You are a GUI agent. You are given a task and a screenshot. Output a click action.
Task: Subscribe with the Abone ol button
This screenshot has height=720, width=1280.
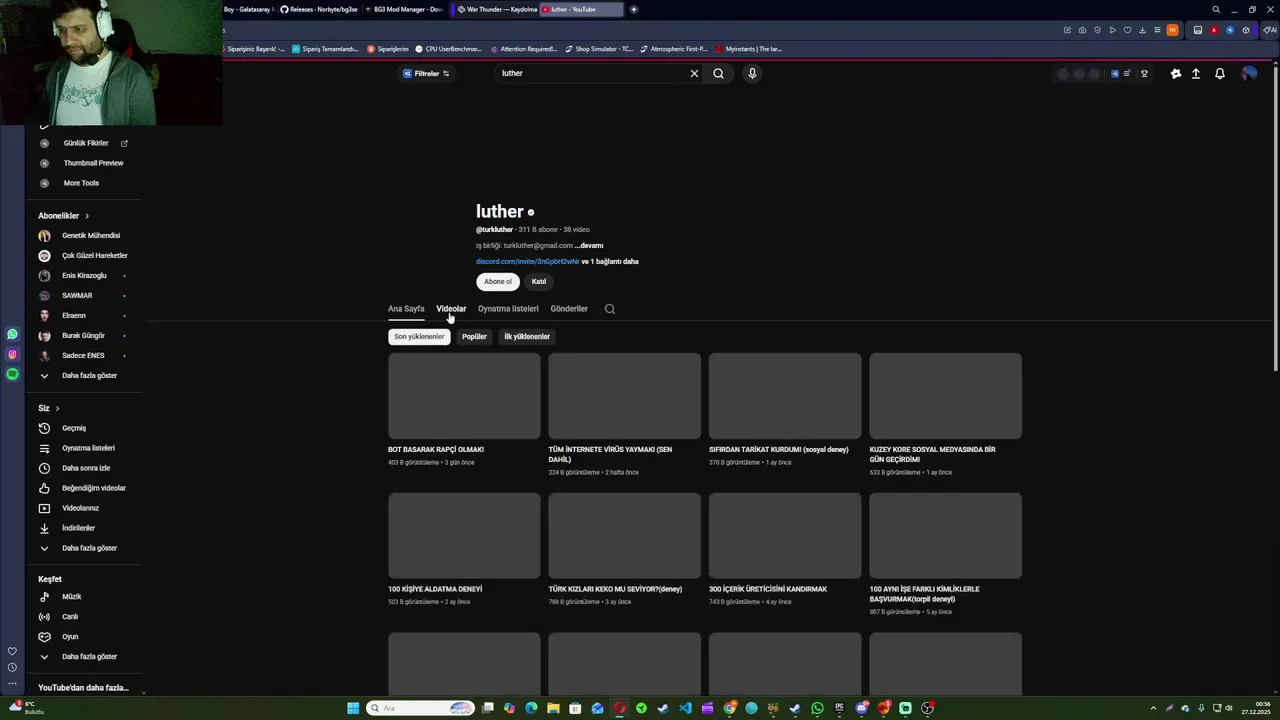click(x=498, y=282)
